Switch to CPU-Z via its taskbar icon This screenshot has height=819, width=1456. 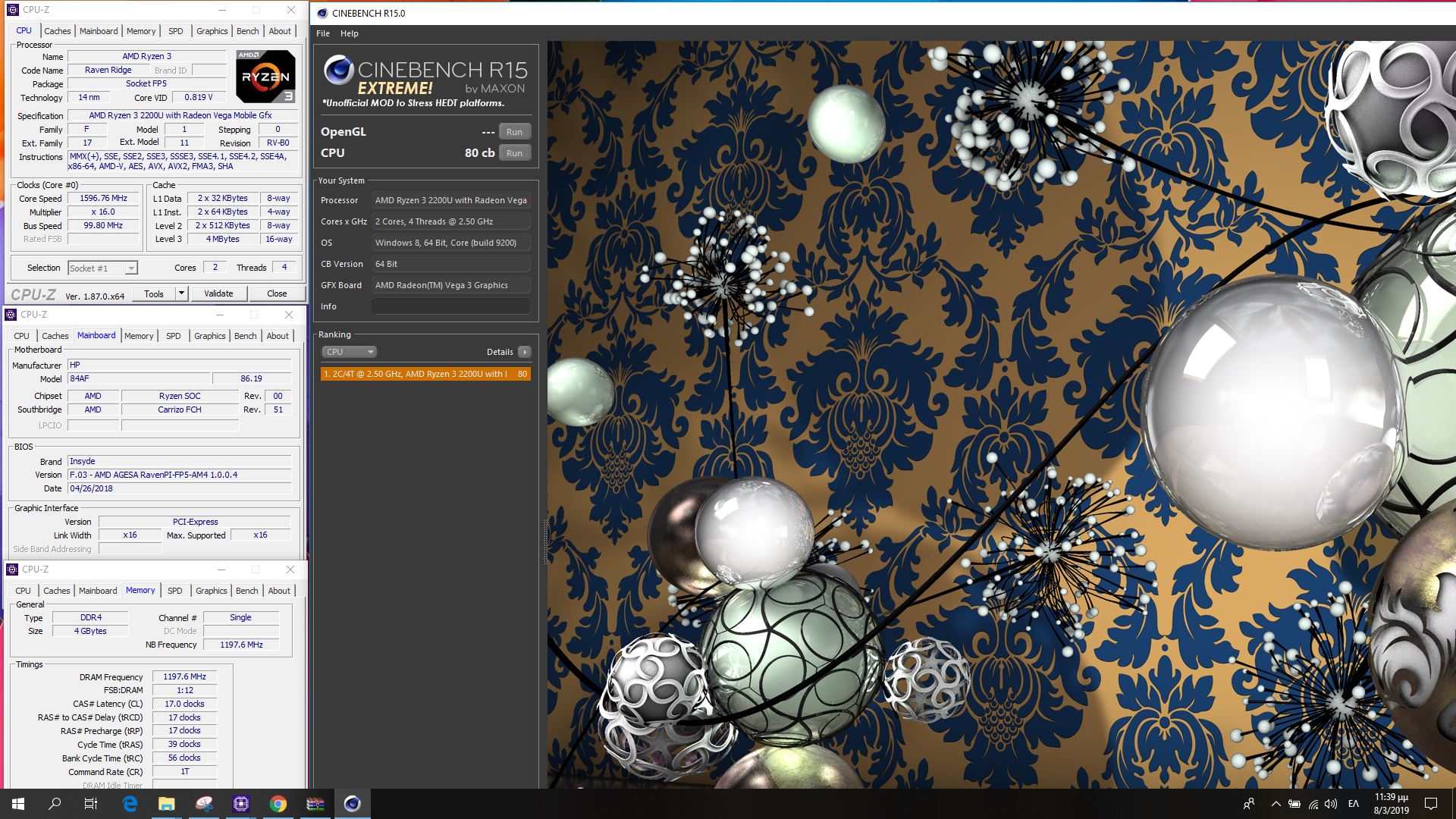tap(241, 804)
